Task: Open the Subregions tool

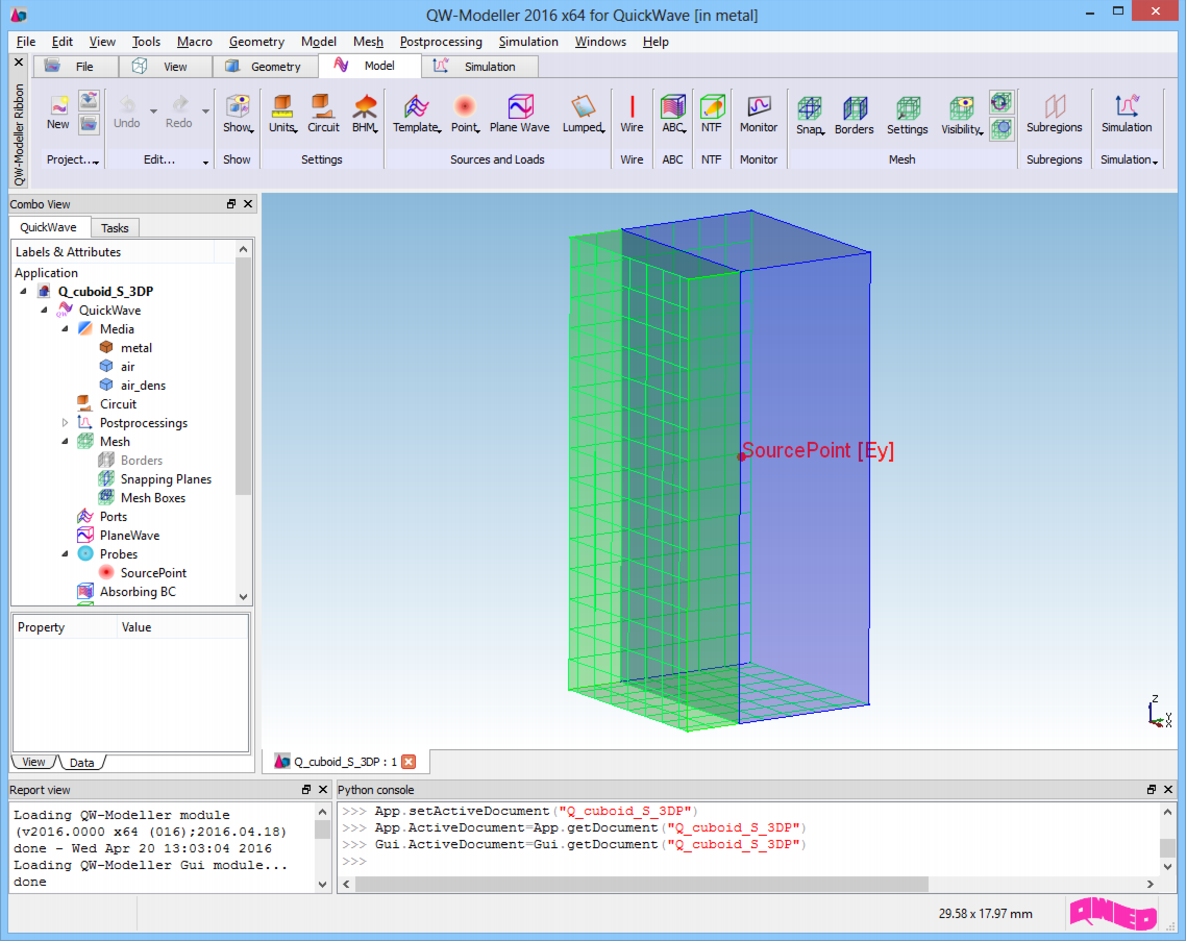Action: point(1054,114)
